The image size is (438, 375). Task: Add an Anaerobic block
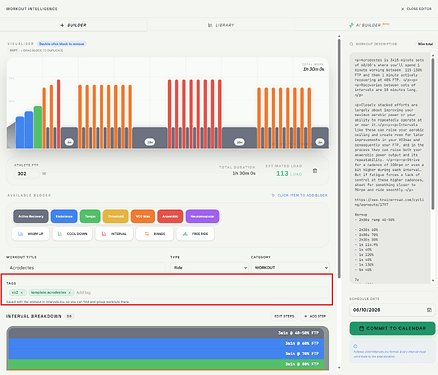(170, 216)
